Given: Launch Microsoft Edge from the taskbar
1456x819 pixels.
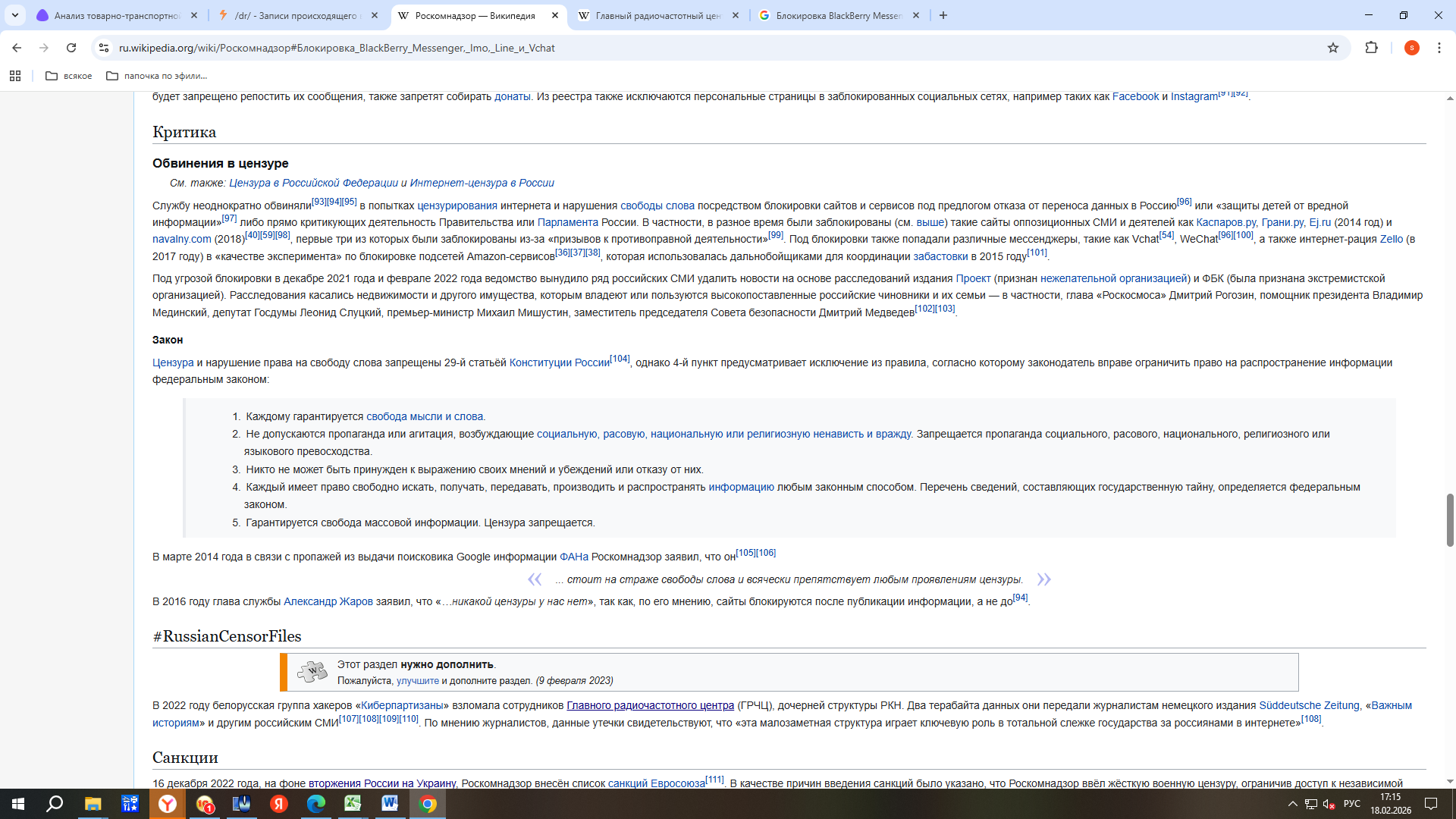Looking at the screenshot, I should coord(315,804).
